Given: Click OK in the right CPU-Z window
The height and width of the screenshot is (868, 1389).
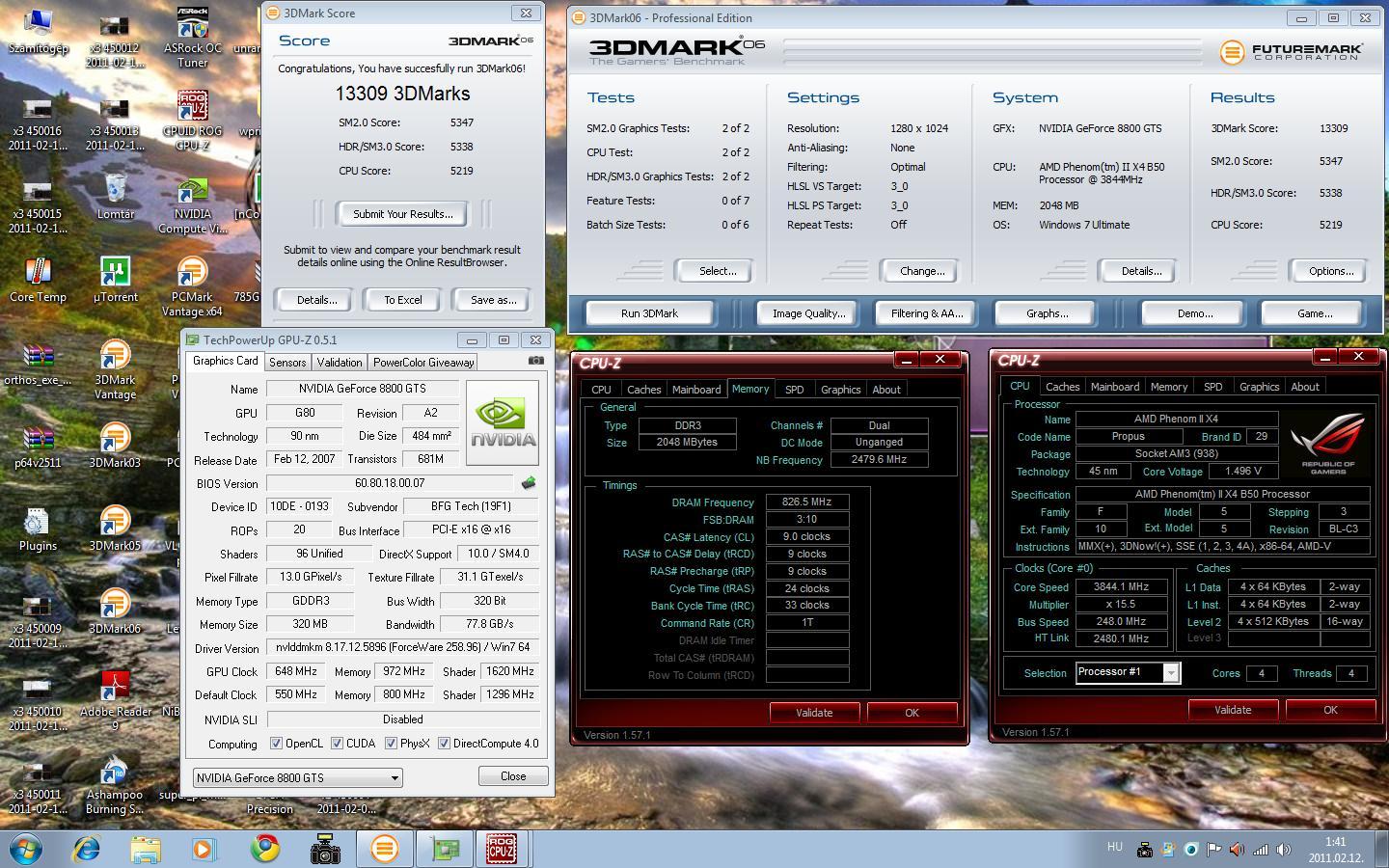Looking at the screenshot, I should pos(1329,710).
